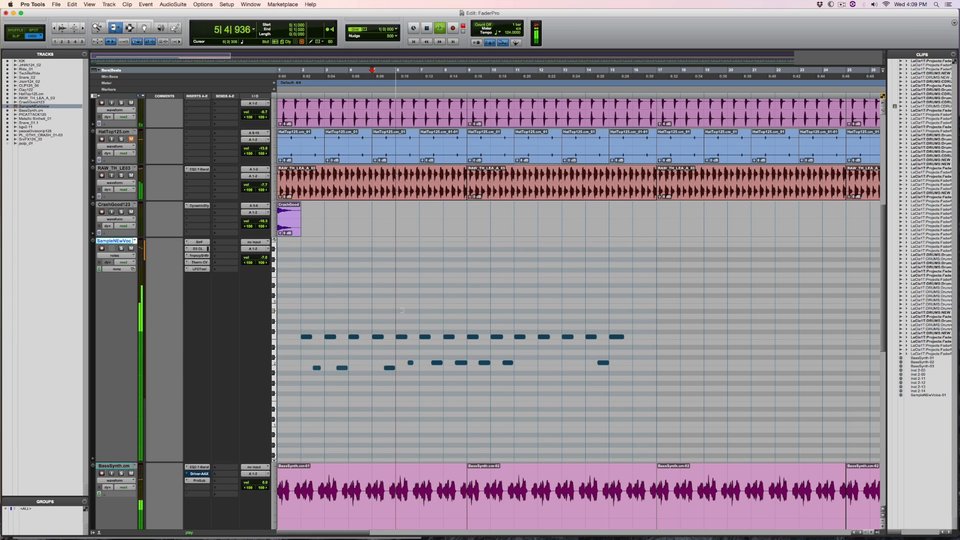Record-enable the RAW_TH_LE03 track
960x540 pixels.
coord(102,175)
